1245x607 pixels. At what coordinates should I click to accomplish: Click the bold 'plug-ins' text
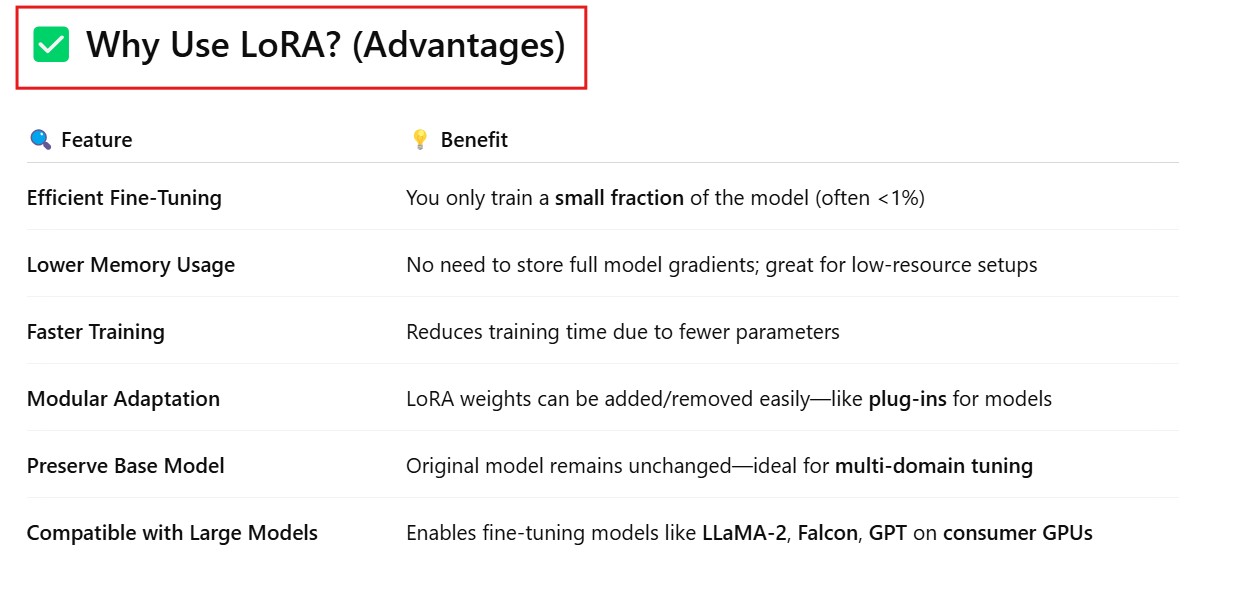(907, 399)
